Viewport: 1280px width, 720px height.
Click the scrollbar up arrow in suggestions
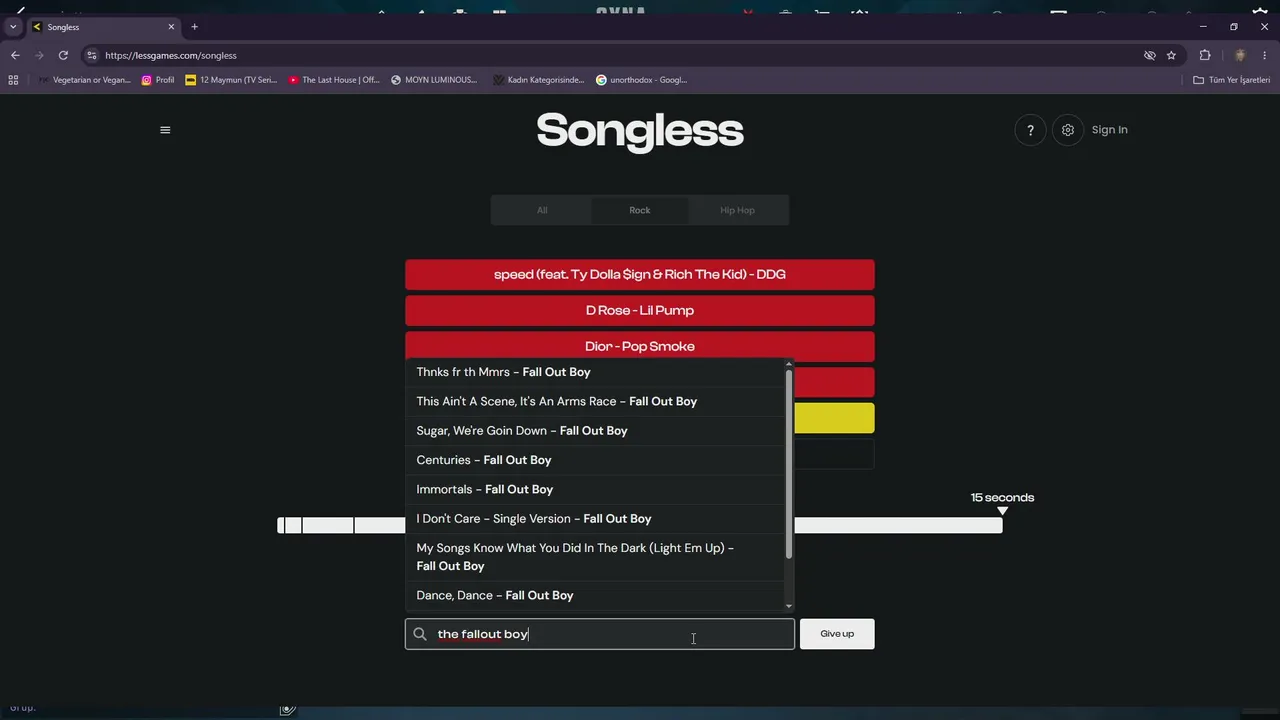(789, 364)
